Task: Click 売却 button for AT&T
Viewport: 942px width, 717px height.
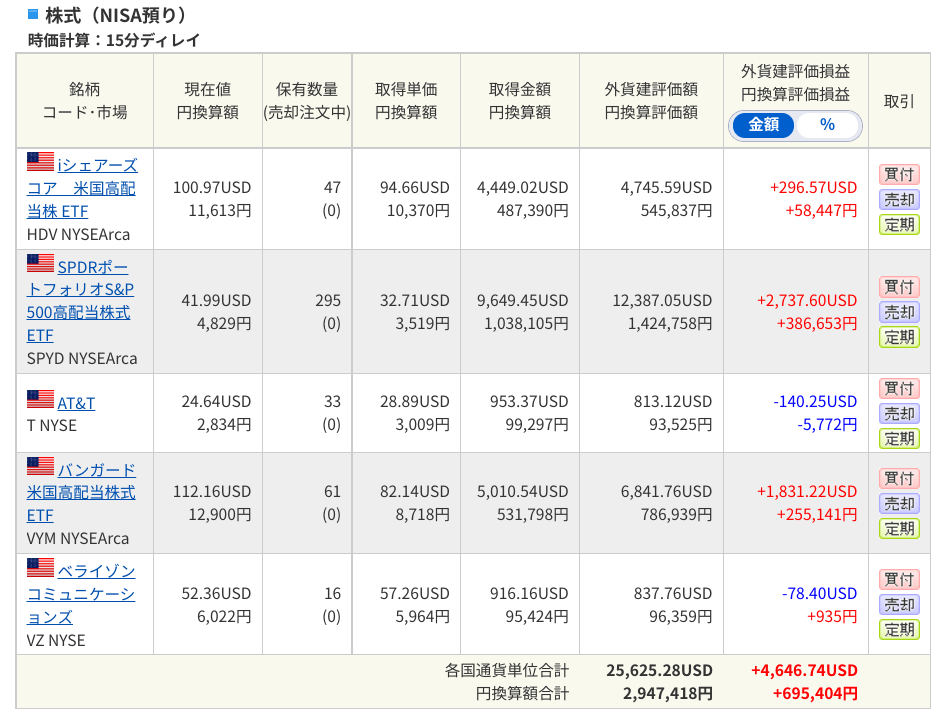Action: point(899,413)
